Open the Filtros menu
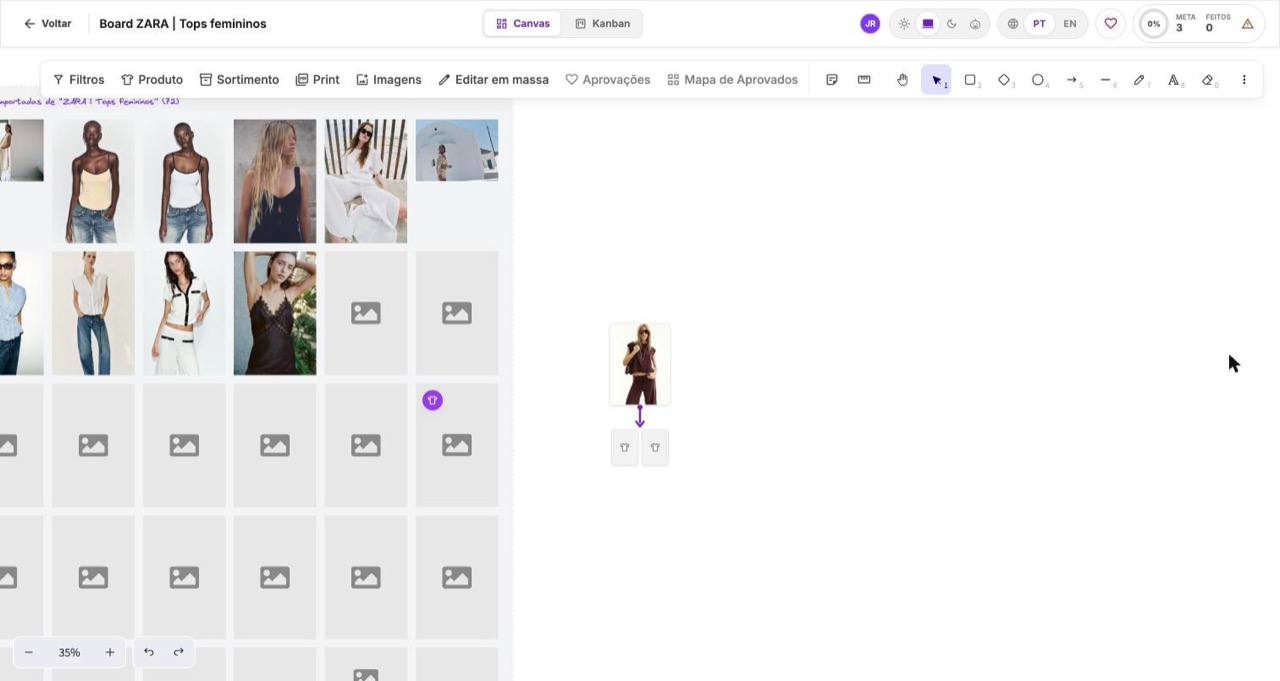 click(x=78, y=80)
